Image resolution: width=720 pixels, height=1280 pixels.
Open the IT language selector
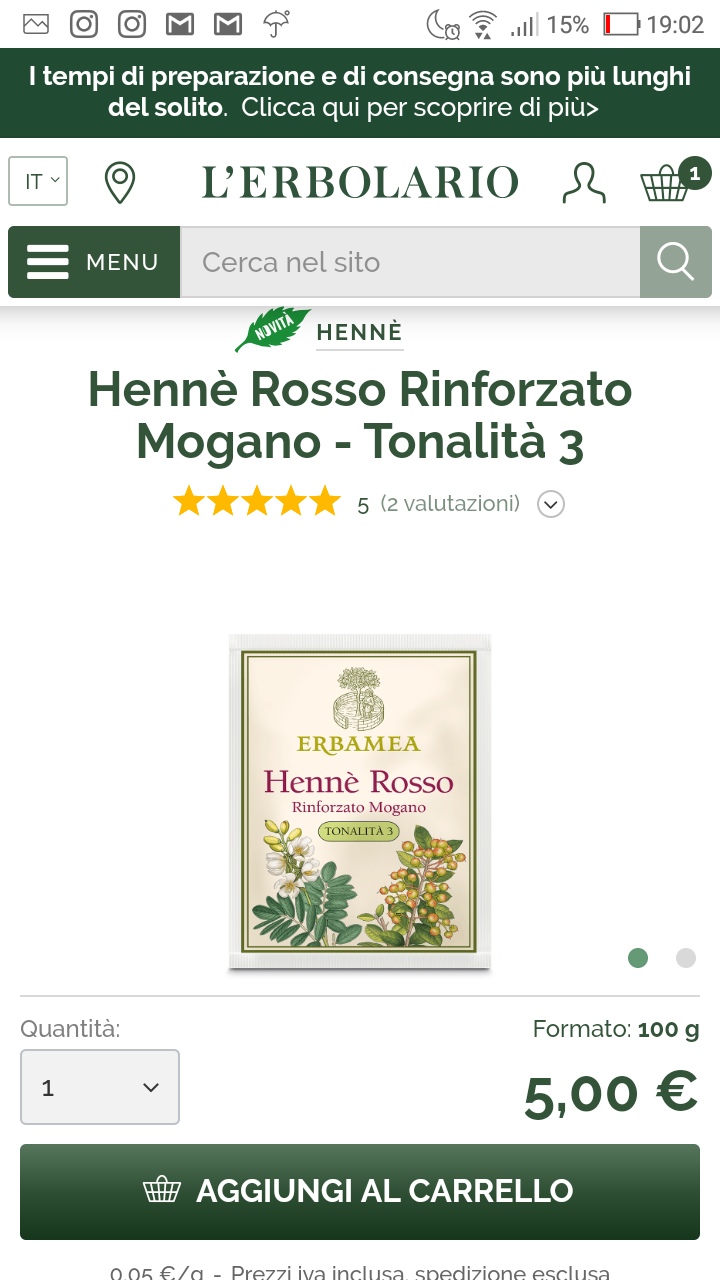[x=38, y=181]
